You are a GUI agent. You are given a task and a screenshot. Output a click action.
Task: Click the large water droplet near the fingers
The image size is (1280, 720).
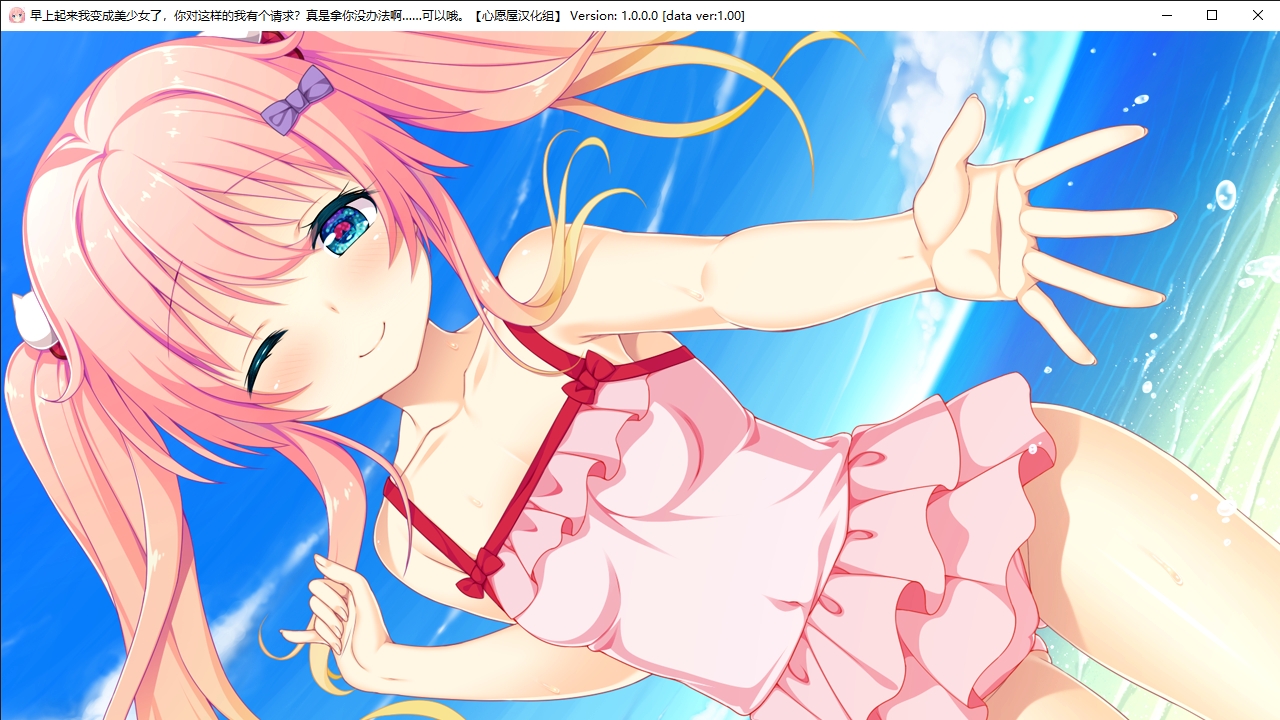tap(1225, 194)
